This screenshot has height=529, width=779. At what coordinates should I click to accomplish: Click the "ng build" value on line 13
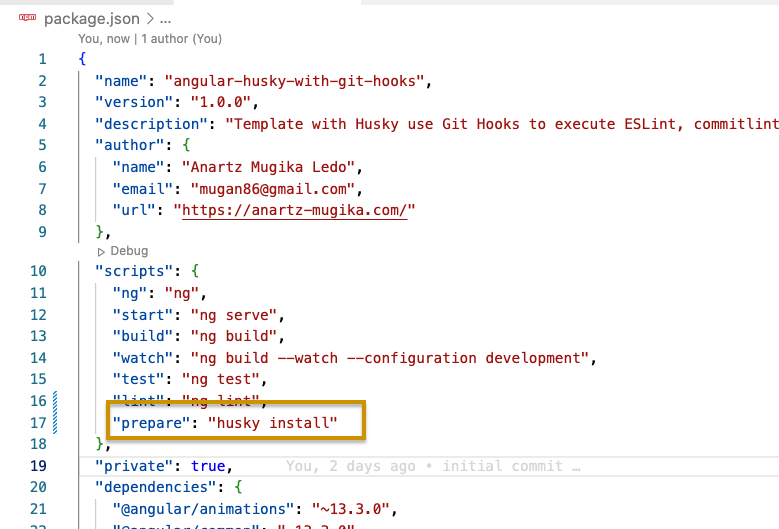pyautogui.click(x=234, y=336)
